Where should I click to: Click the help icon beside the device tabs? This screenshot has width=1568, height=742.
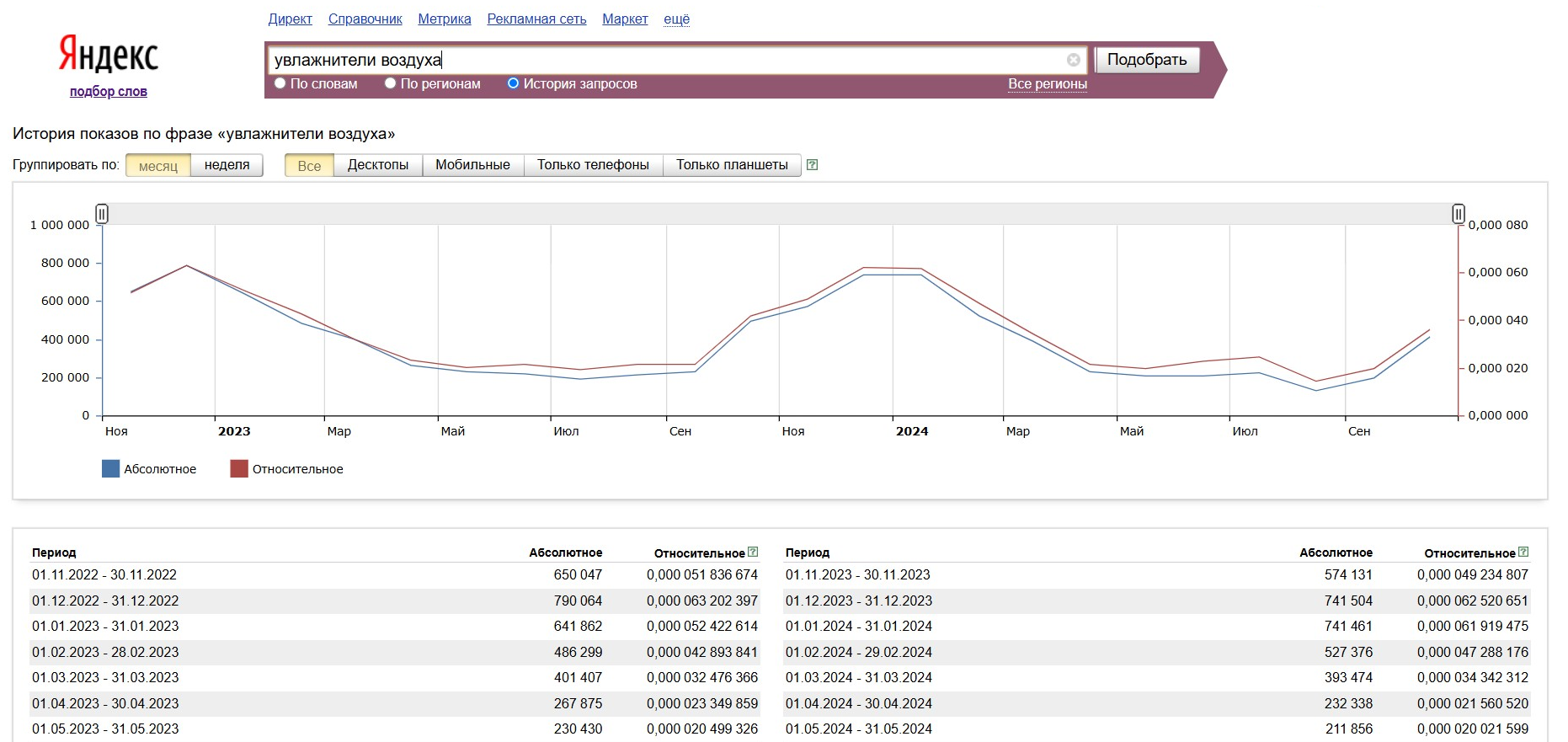(812, 165)
